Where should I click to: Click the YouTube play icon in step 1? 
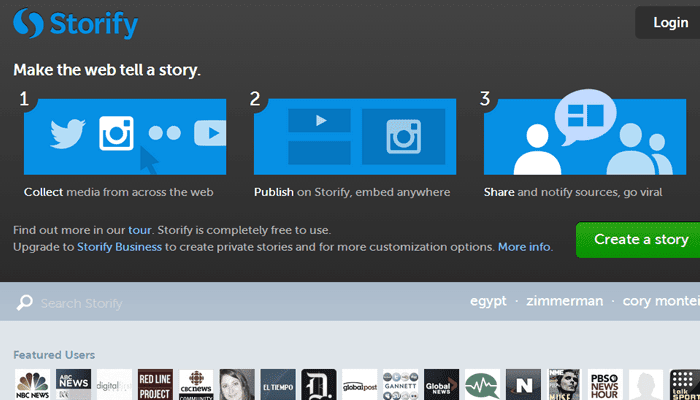tap(210, 133)
